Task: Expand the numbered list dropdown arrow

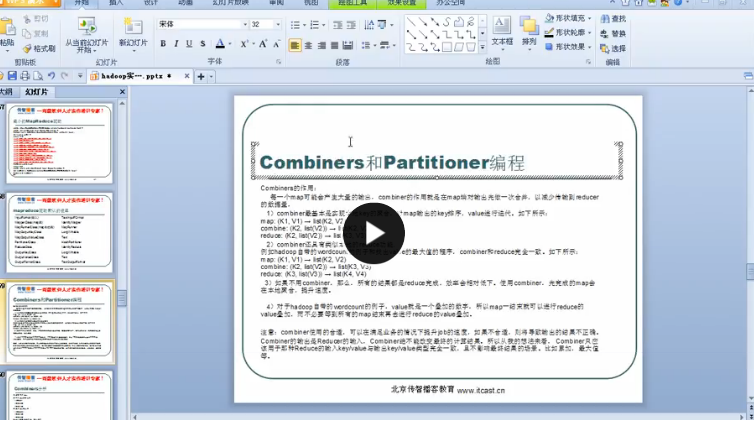Action: point(324,25)
